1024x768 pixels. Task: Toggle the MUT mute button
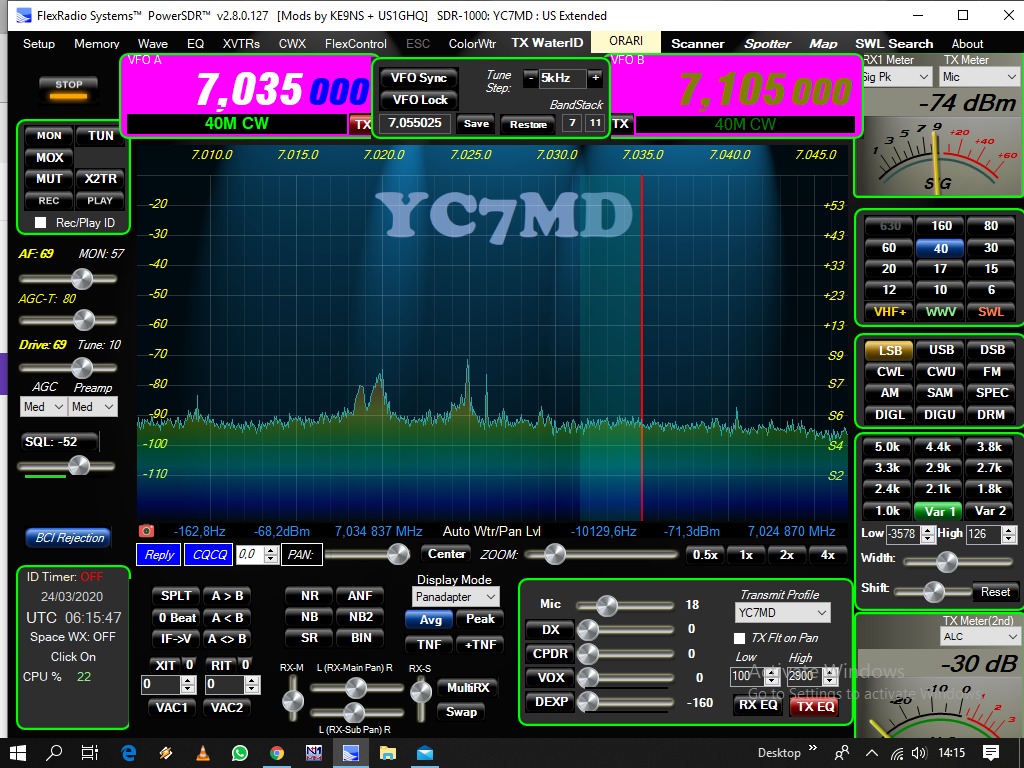click(49, 179)
